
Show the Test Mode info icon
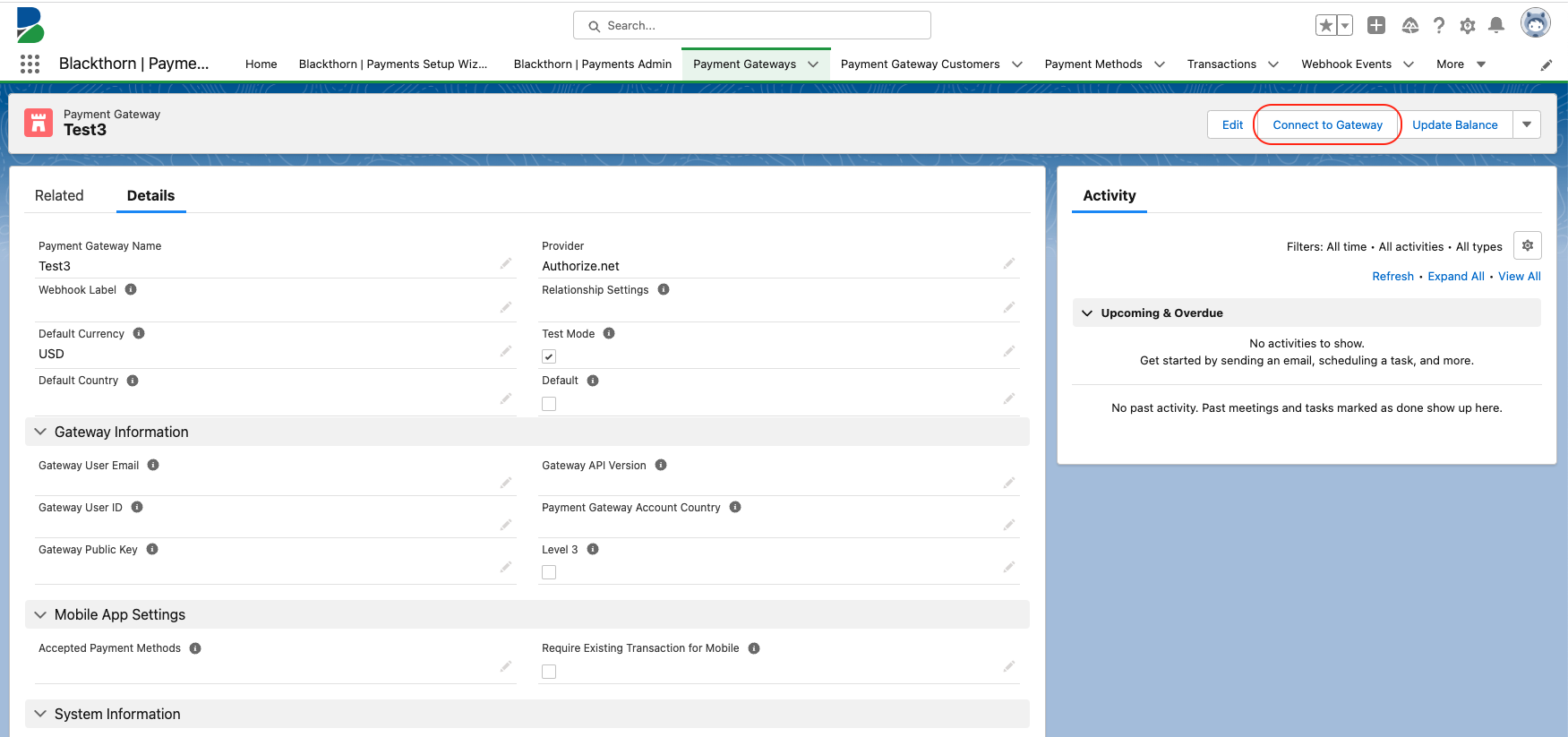click(609, 333)
